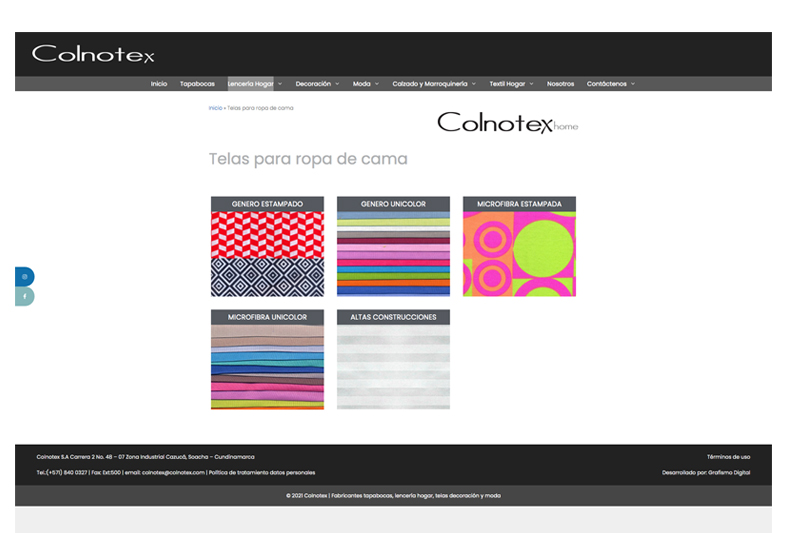This screenshot has width=800, height=533.
Task: Open the Calzado y Marroquinería menu
Action: [430, 84]
